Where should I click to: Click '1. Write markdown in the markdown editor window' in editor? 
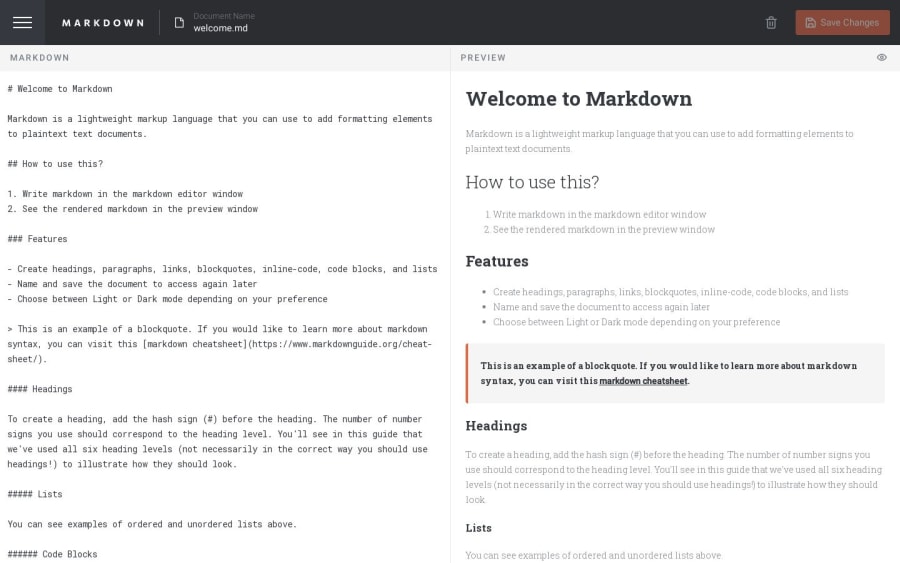tap(125, 194)
